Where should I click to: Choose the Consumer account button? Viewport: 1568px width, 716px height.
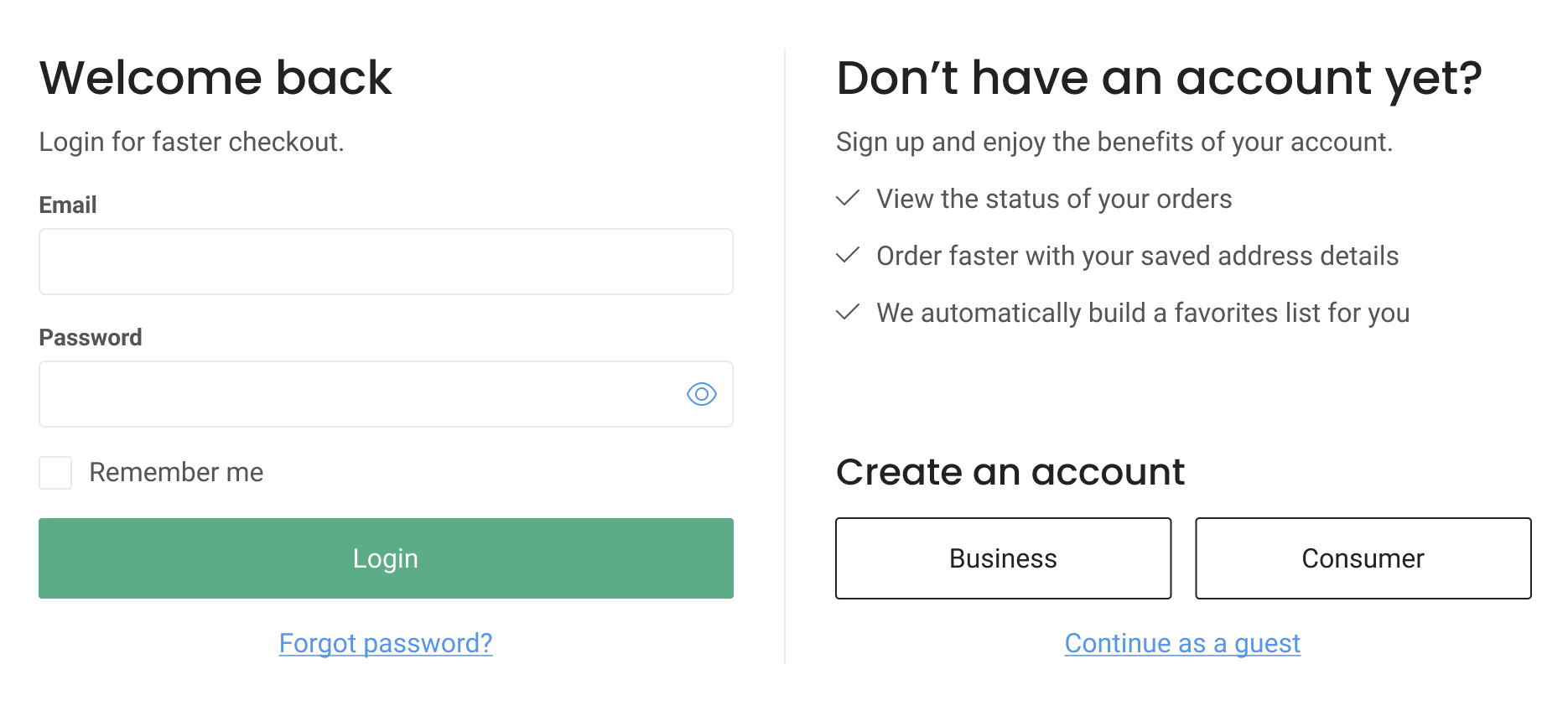(x=1363, y=558)
